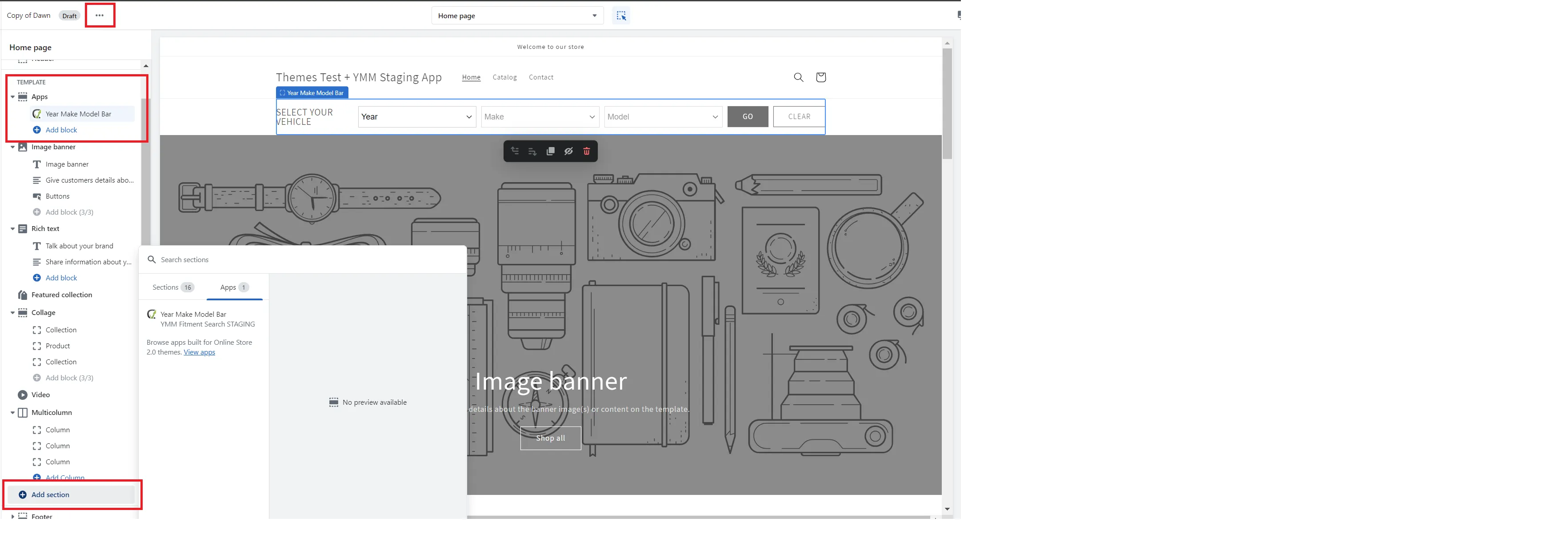Open the View apps link
This screenshot has width=1568, height=534.
tap(199, 352)
